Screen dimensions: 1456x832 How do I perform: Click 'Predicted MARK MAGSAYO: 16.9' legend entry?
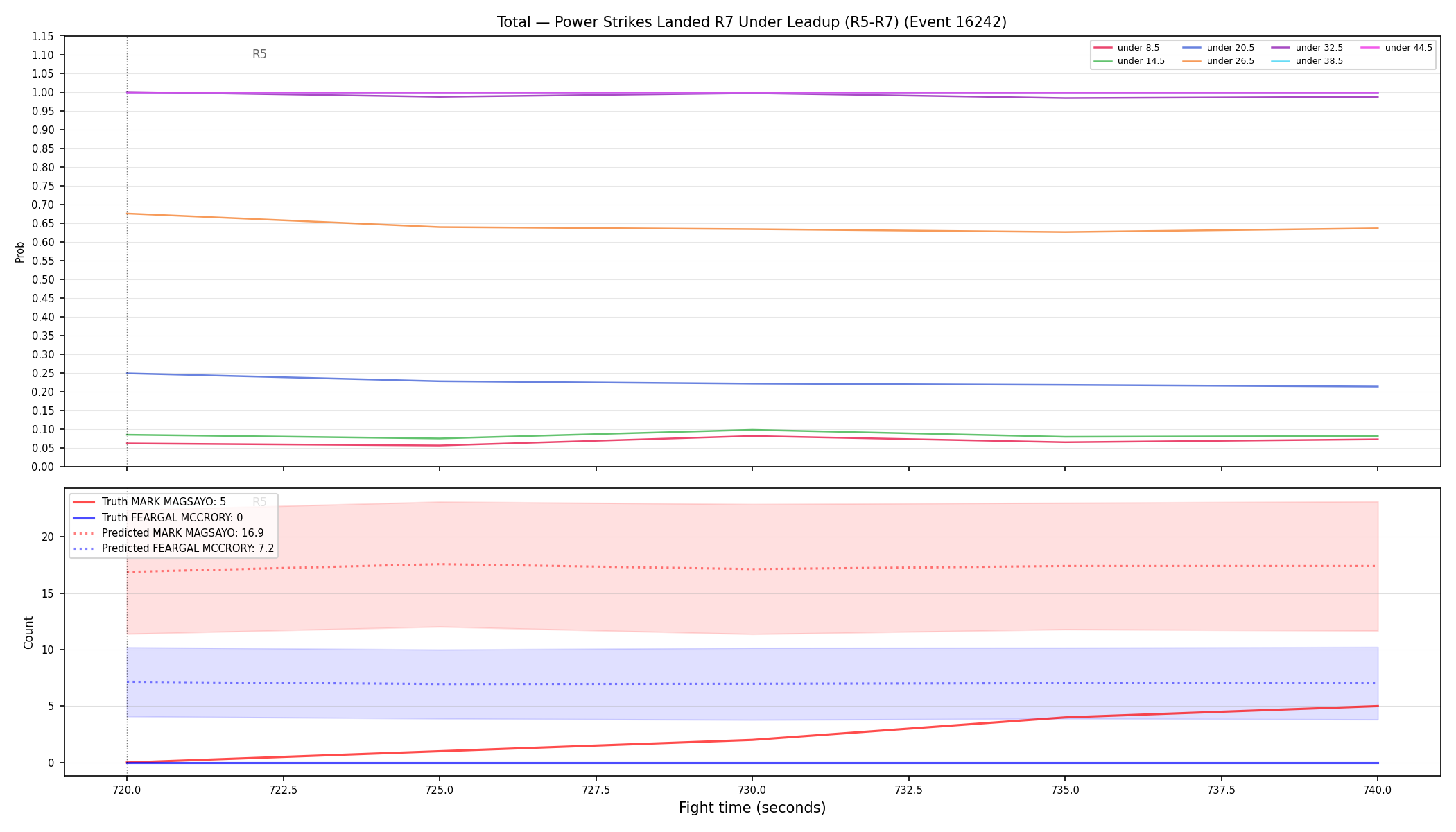pyautogui.click(x=168, y=533)
